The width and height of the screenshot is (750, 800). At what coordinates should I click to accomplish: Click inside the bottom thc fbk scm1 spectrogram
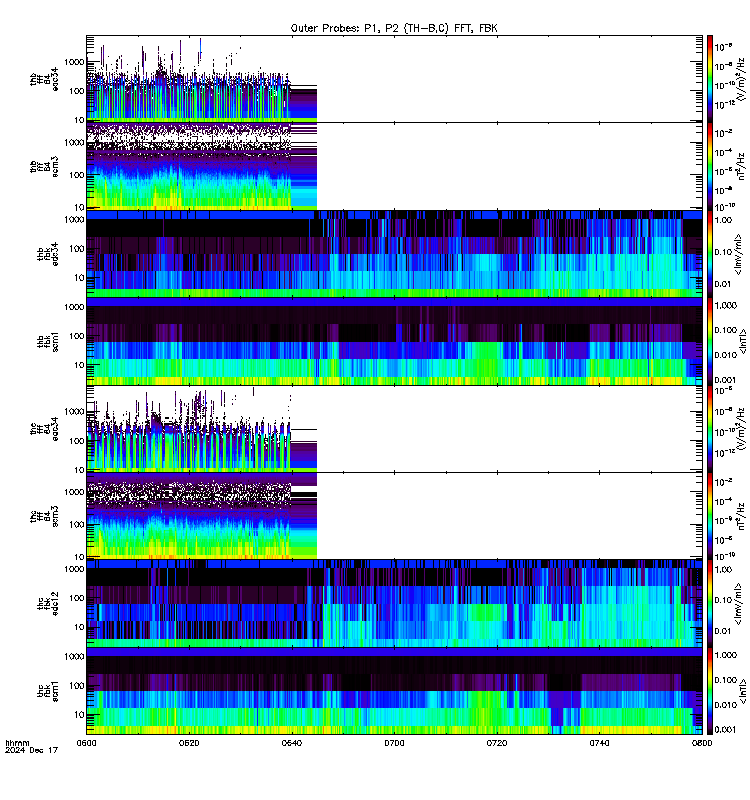[x=394, y=691]
